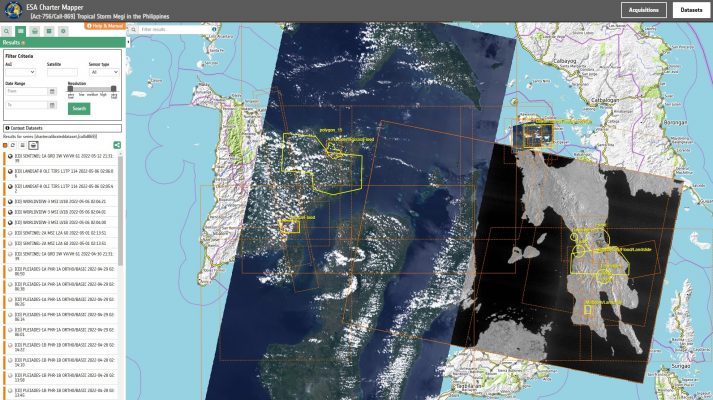This screenshot has width=713, height=400.
Task: Toggle globe for SENTINEL-1A GRD 2022-05-12 result
Action: (10, 156)
